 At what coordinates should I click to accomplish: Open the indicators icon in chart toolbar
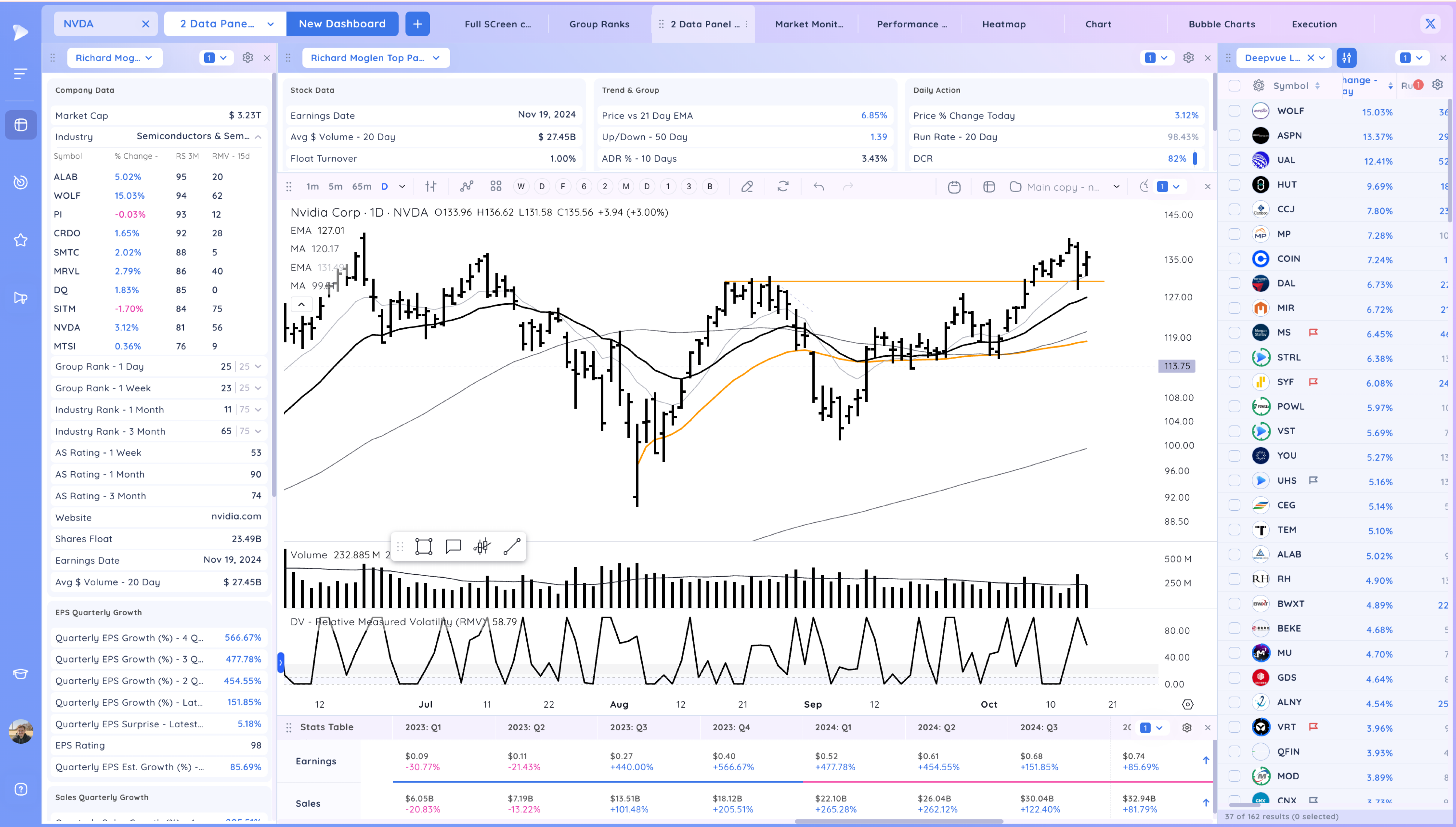coord(466,186)
